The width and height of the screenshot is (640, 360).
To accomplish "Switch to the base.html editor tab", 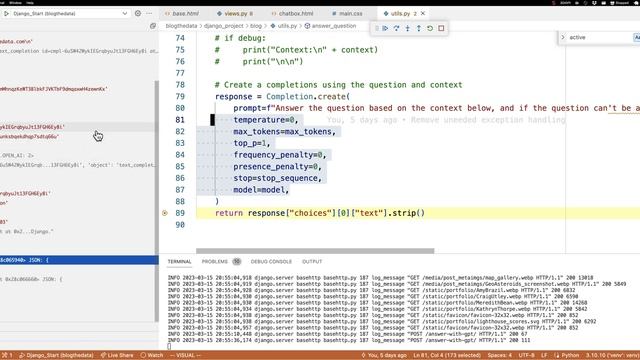I will pos(182,13).
